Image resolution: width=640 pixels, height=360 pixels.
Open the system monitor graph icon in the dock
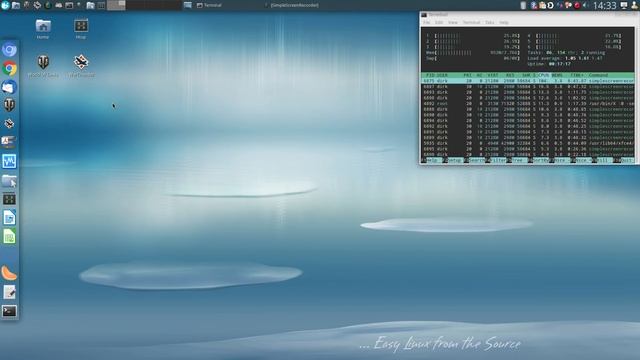click(9, 161)
